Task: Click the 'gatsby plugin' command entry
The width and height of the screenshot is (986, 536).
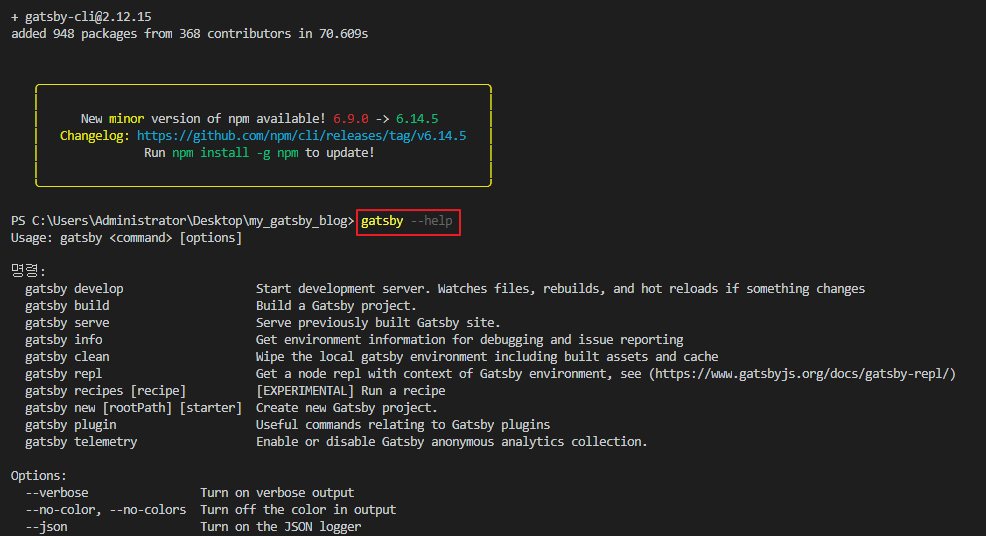Action: pyautogui.click(x=70, y=425)
